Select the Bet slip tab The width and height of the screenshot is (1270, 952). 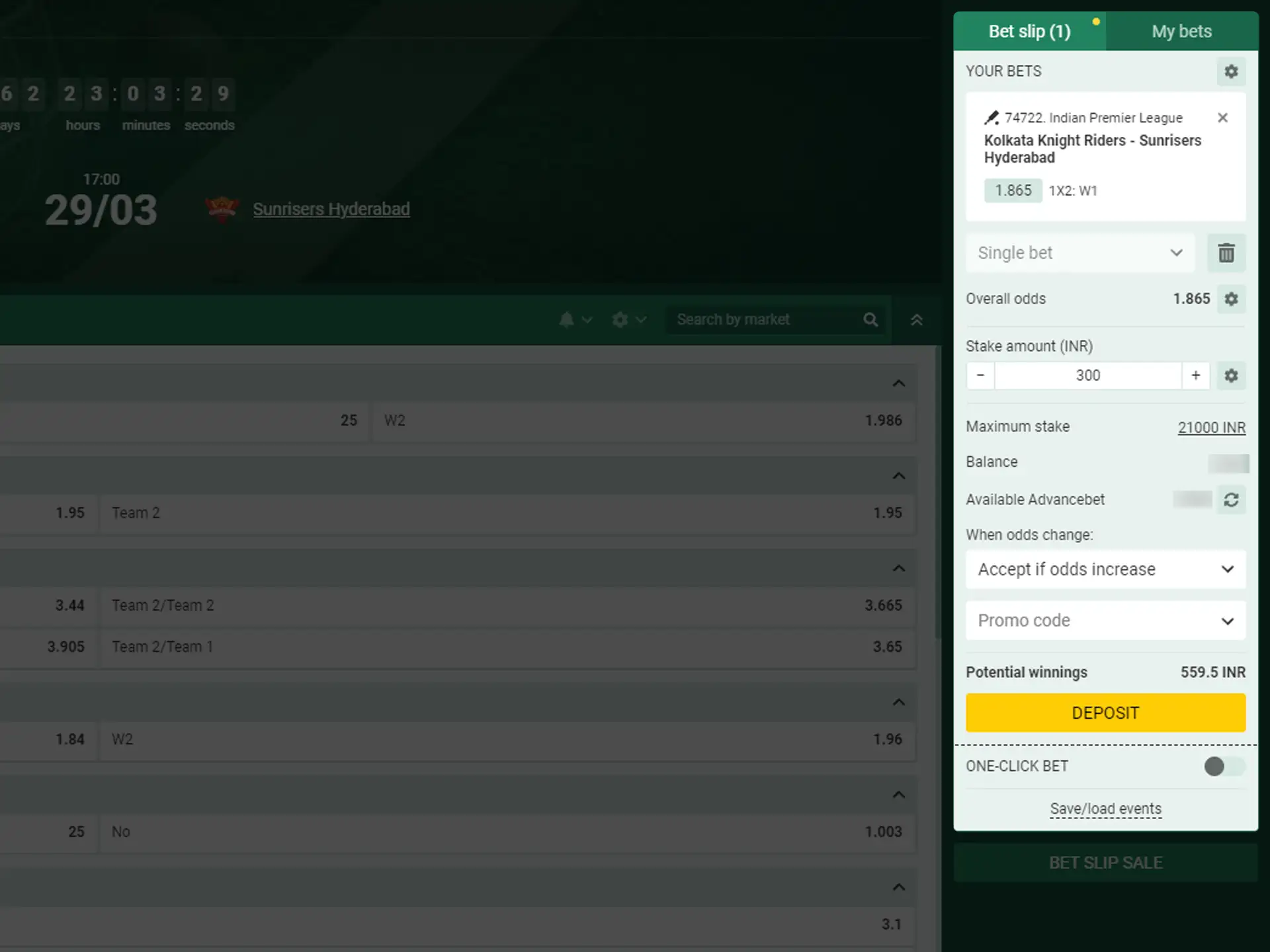point(1030,31)
